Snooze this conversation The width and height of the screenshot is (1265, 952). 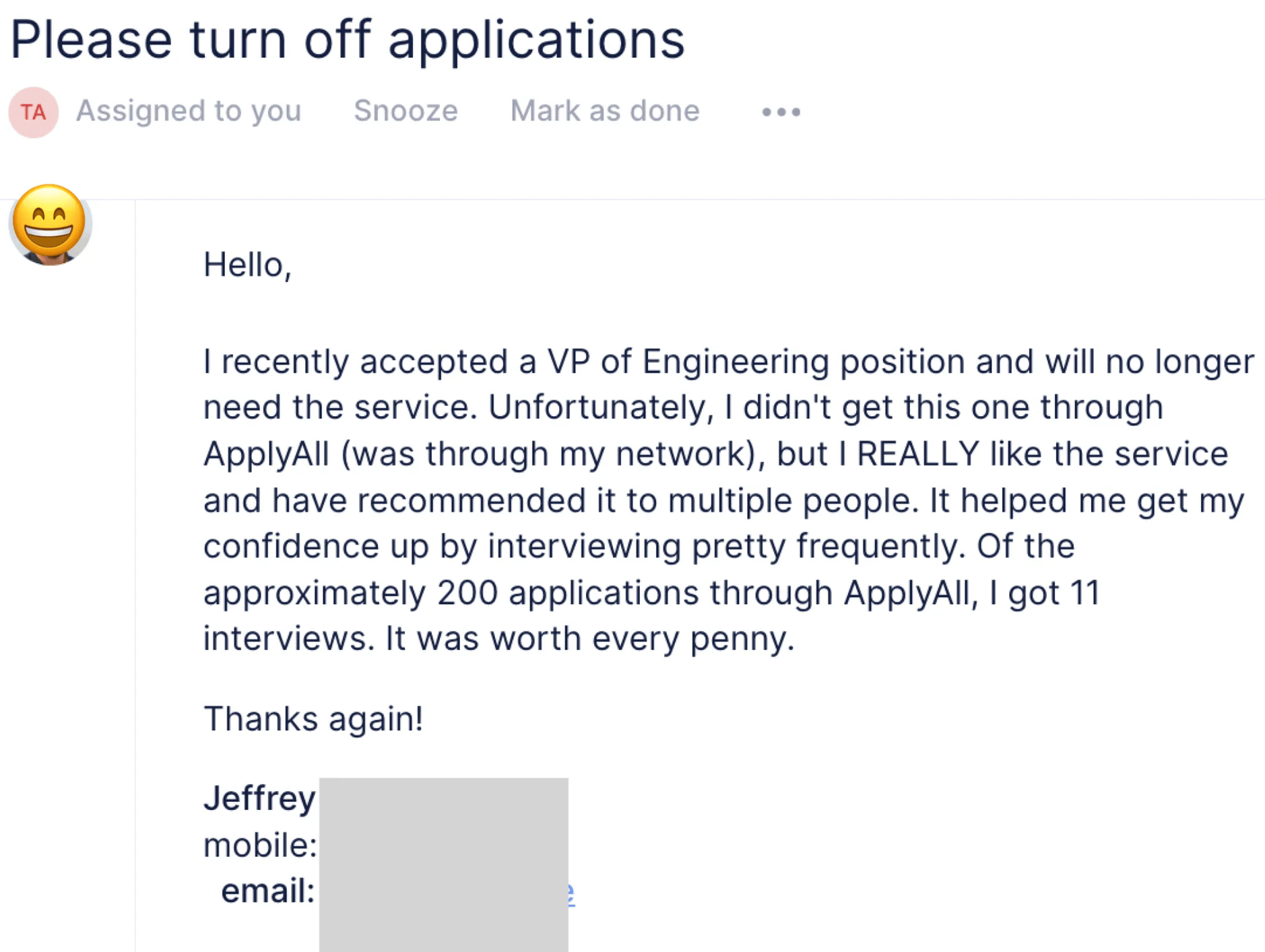(x=406, y=110)
